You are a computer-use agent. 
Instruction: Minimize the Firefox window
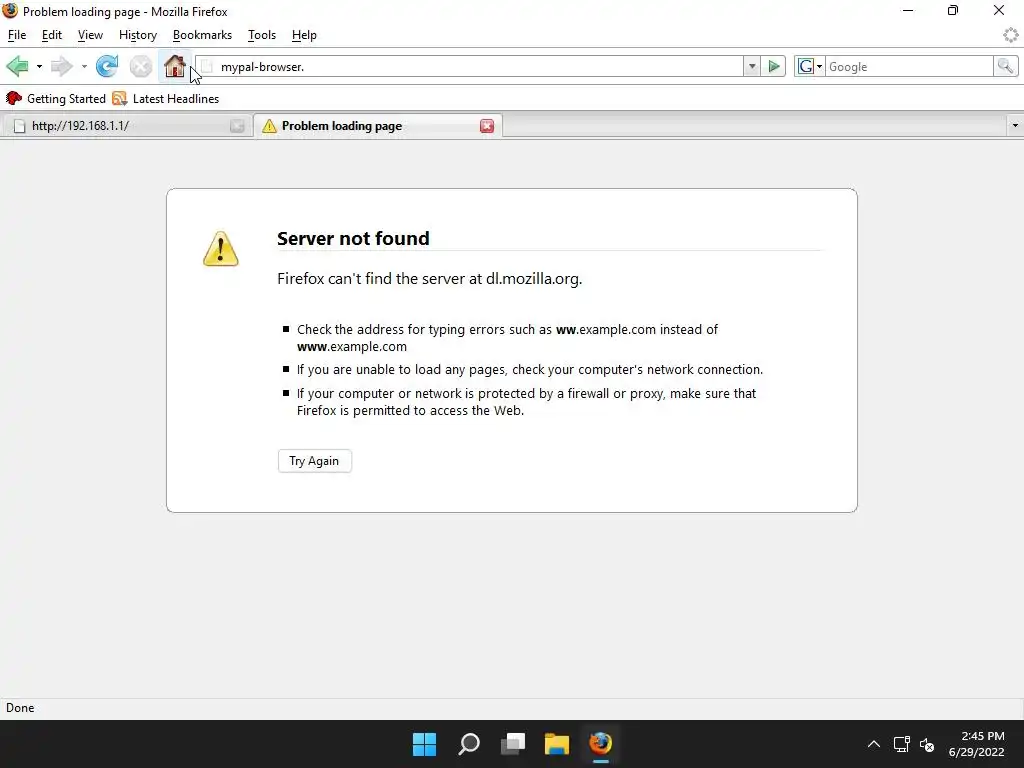coord(908,10)
